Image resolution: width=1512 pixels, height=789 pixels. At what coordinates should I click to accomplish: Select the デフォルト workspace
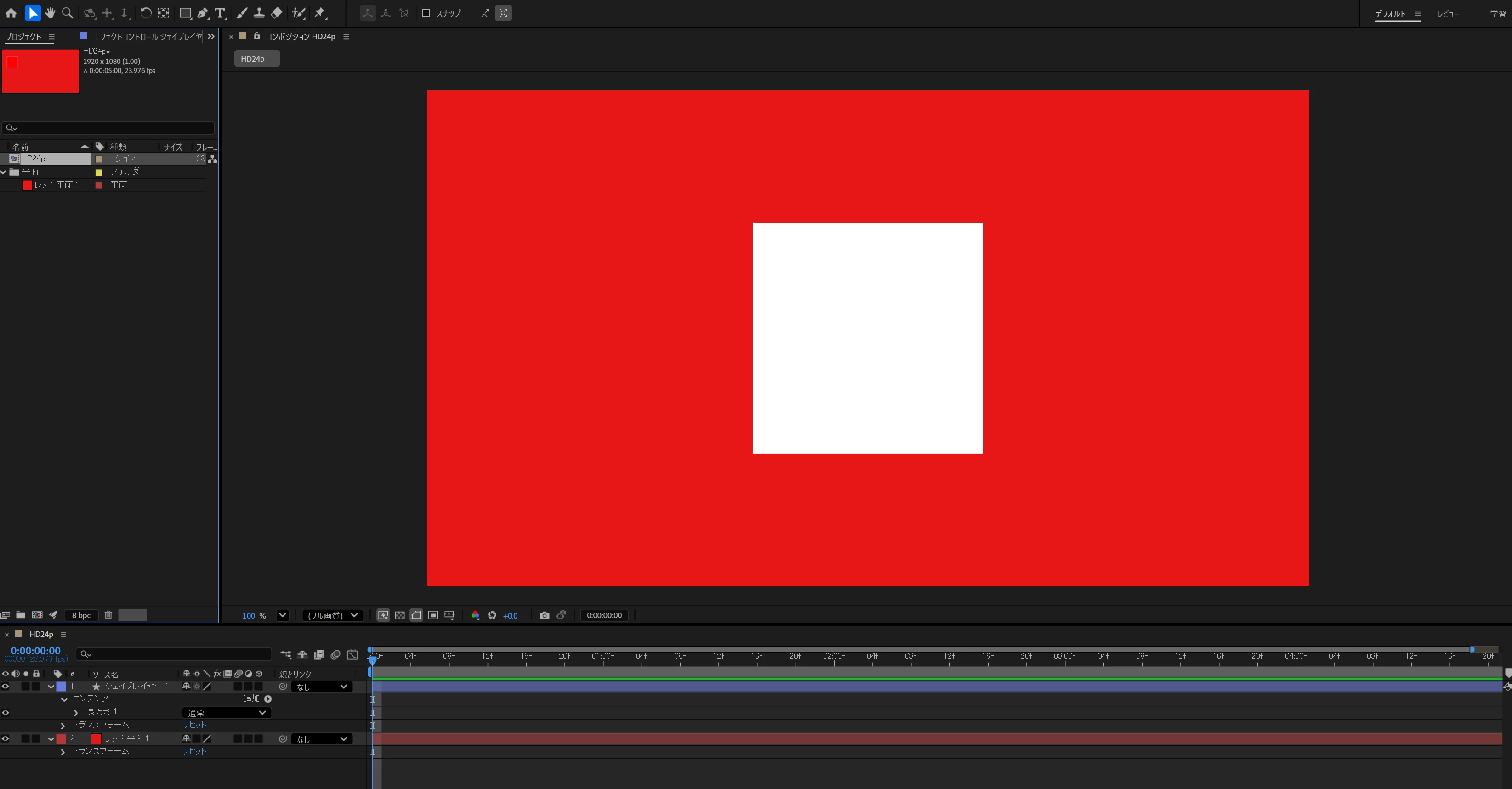(1390, 13)
